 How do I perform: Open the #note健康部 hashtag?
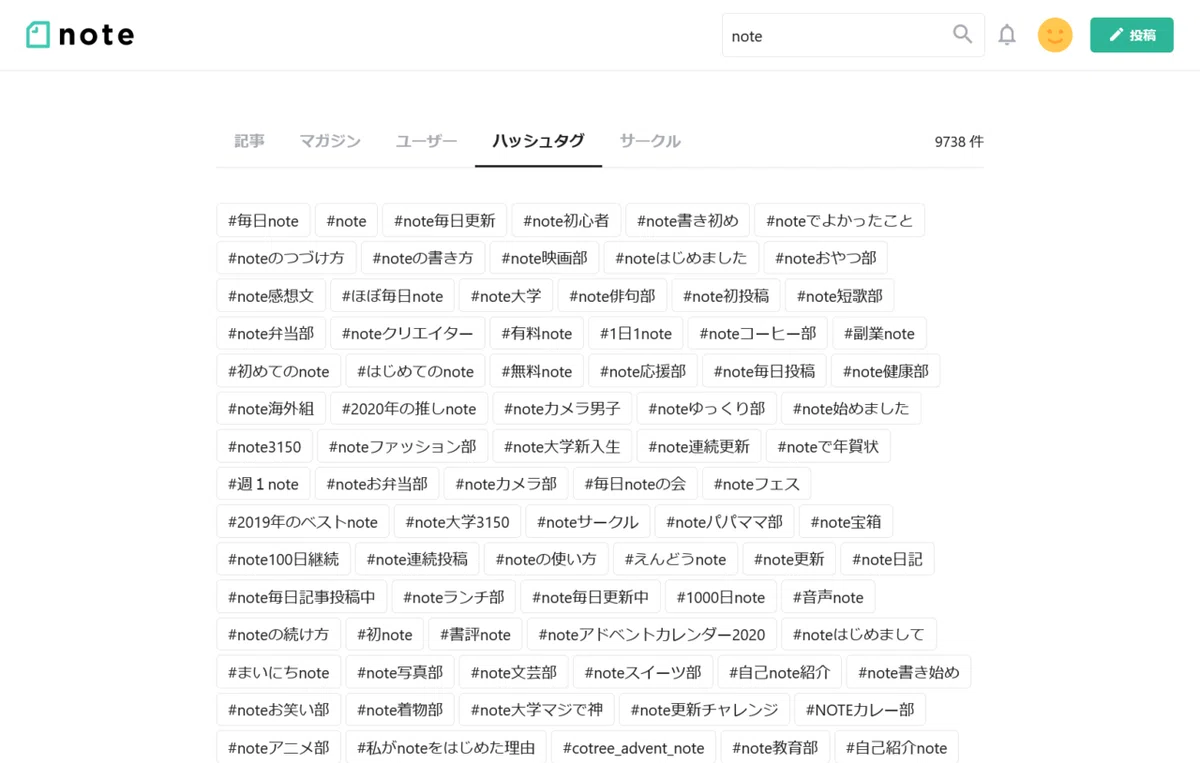[x=886, y=371]
